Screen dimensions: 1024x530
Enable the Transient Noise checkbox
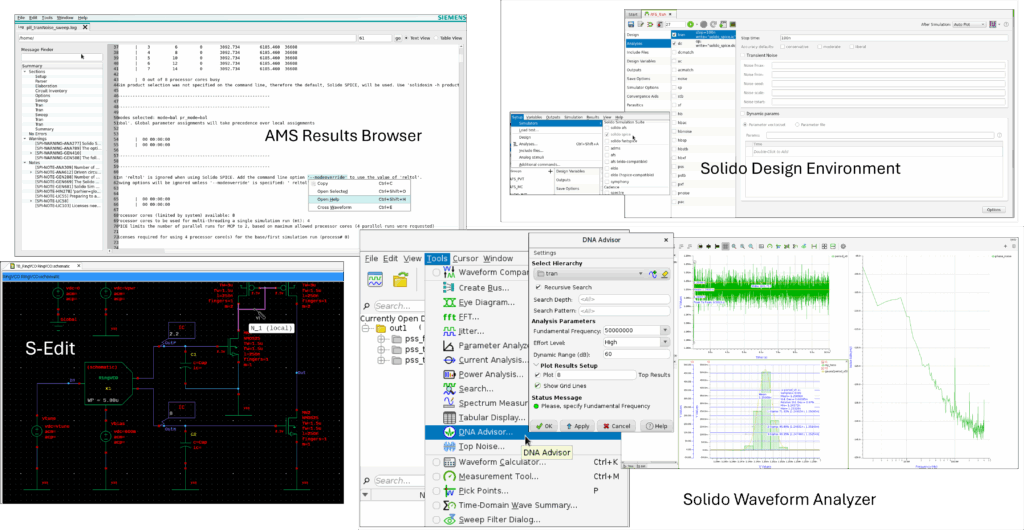pos(742,55)
